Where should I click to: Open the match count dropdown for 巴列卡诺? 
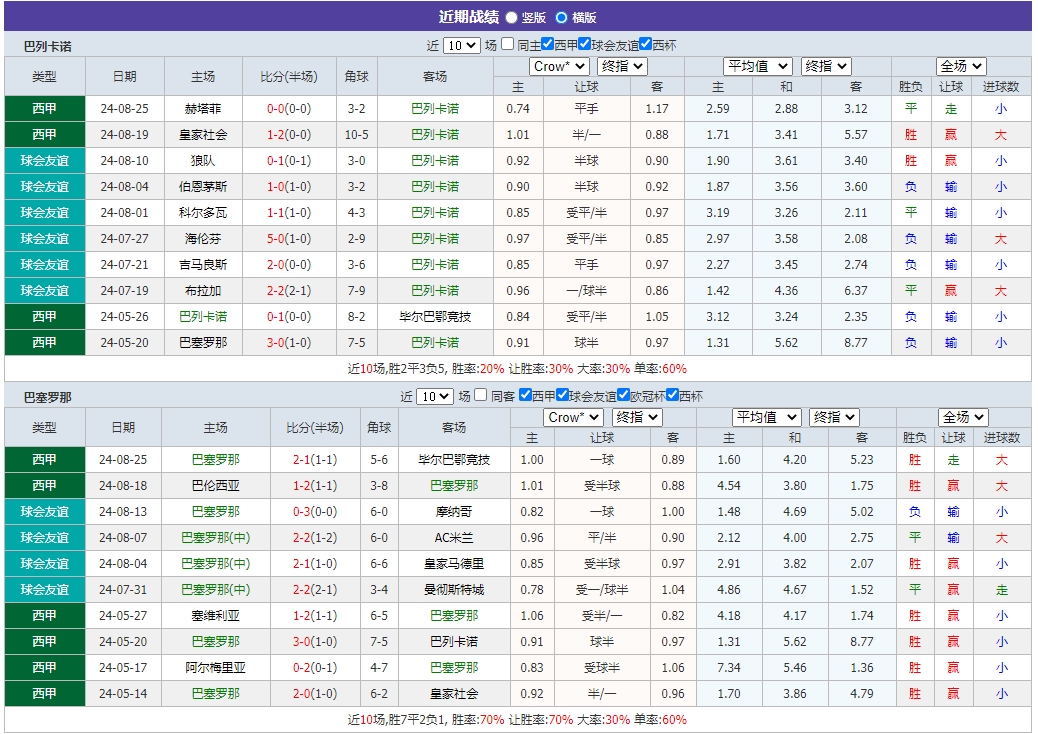pos(462,45)
